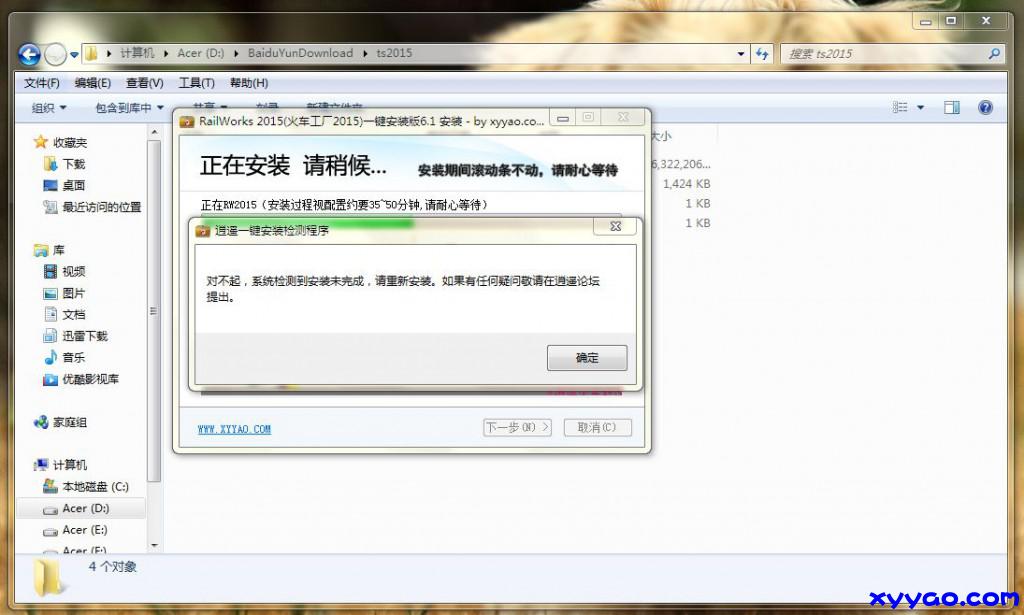Open the 文件(F) menu
This screenshot has height=615, width=1024.
(41, 83)
